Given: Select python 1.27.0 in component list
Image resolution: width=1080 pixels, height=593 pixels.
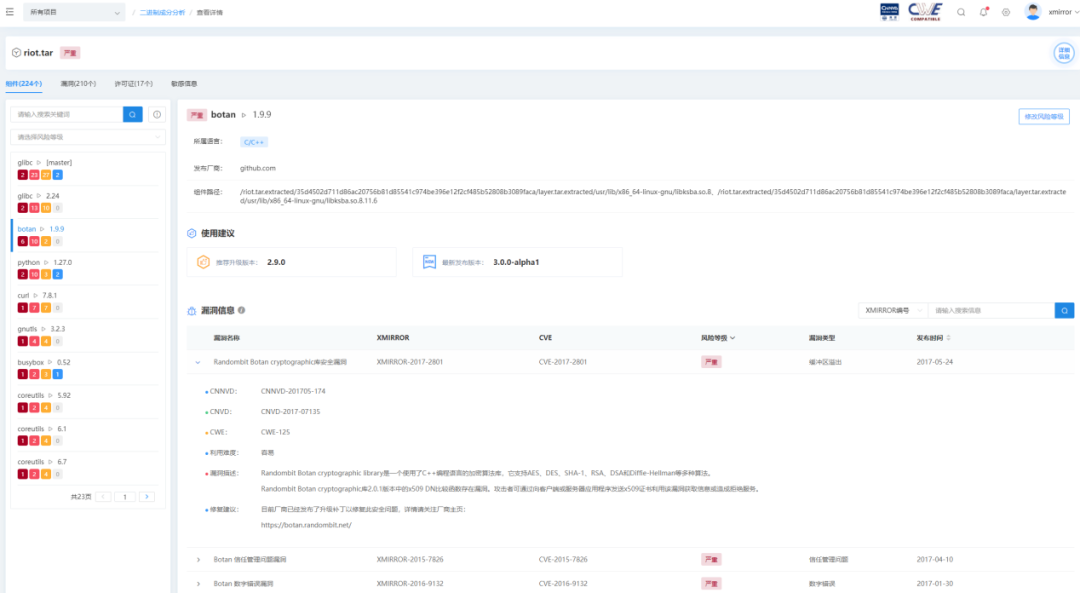Looking at the screenshot, I should click(x=87, y=269).
